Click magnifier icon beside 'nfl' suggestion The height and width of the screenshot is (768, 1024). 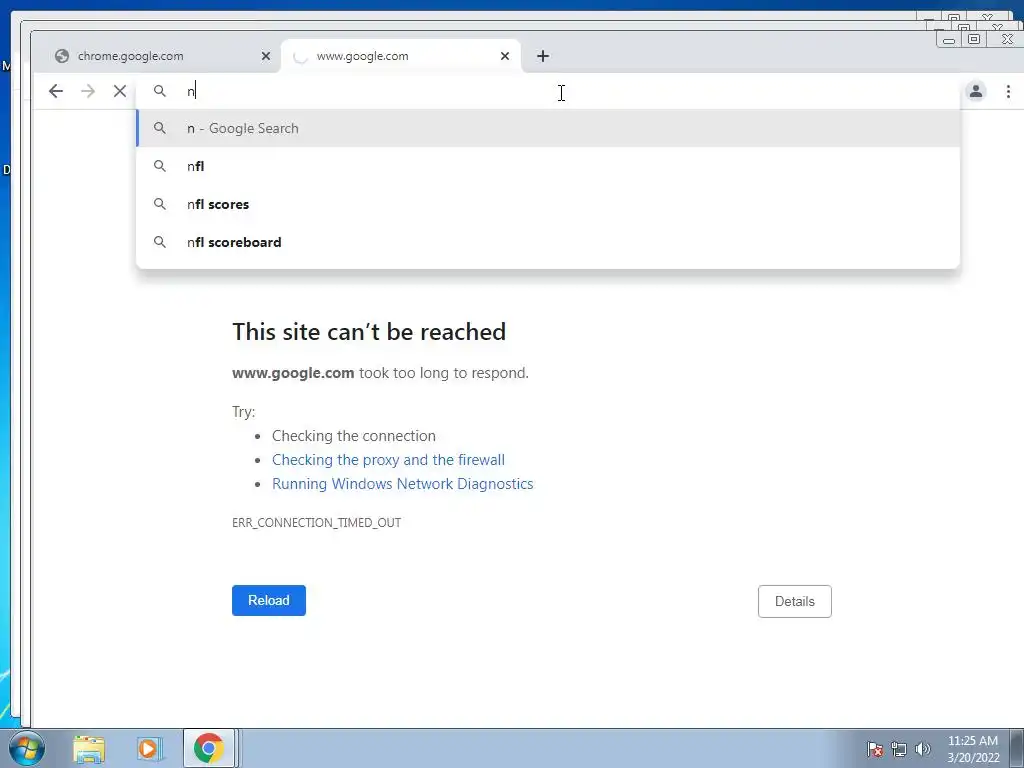[159, 166]
